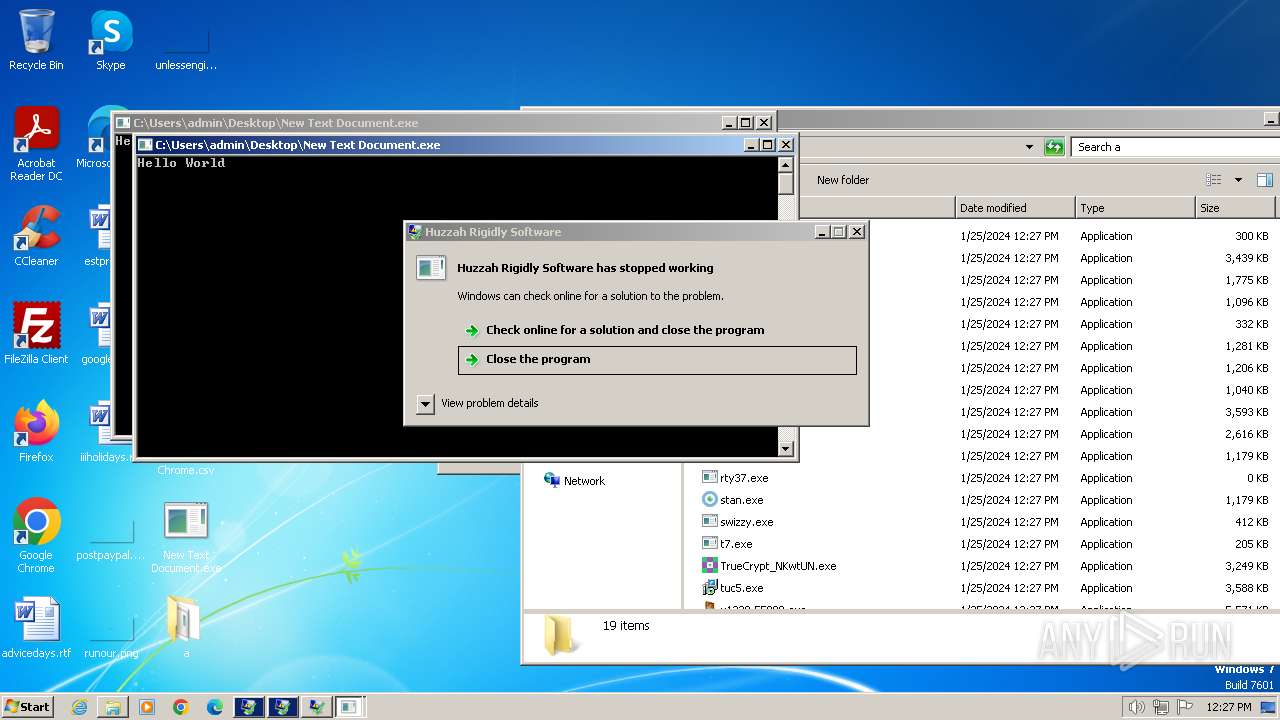
Task: Click the Explorer change view icon
Action: pos(1214,180)
